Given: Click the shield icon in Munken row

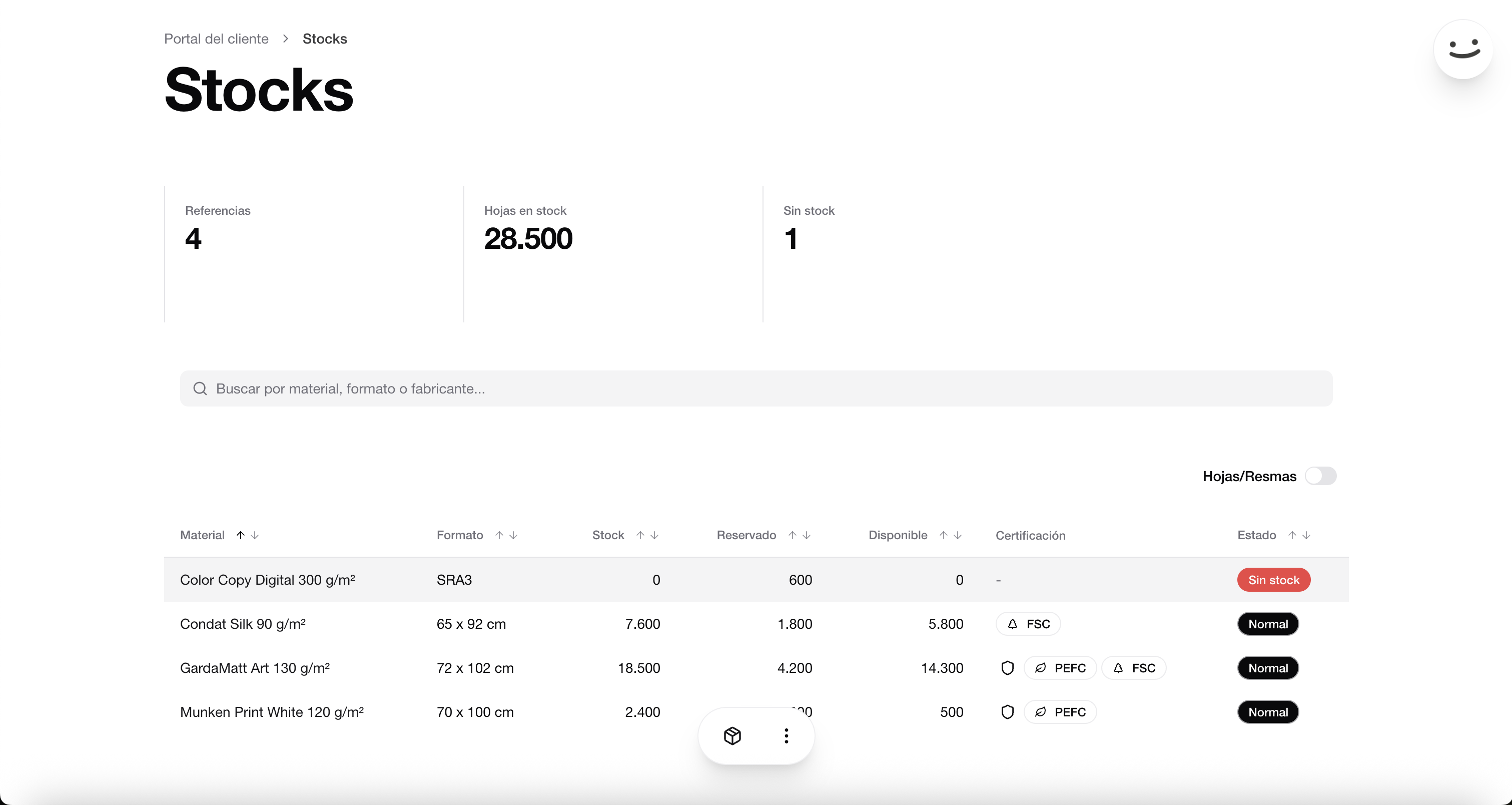Looking at the screenshot, I should pyautogui.click(x=1007, y=712).
